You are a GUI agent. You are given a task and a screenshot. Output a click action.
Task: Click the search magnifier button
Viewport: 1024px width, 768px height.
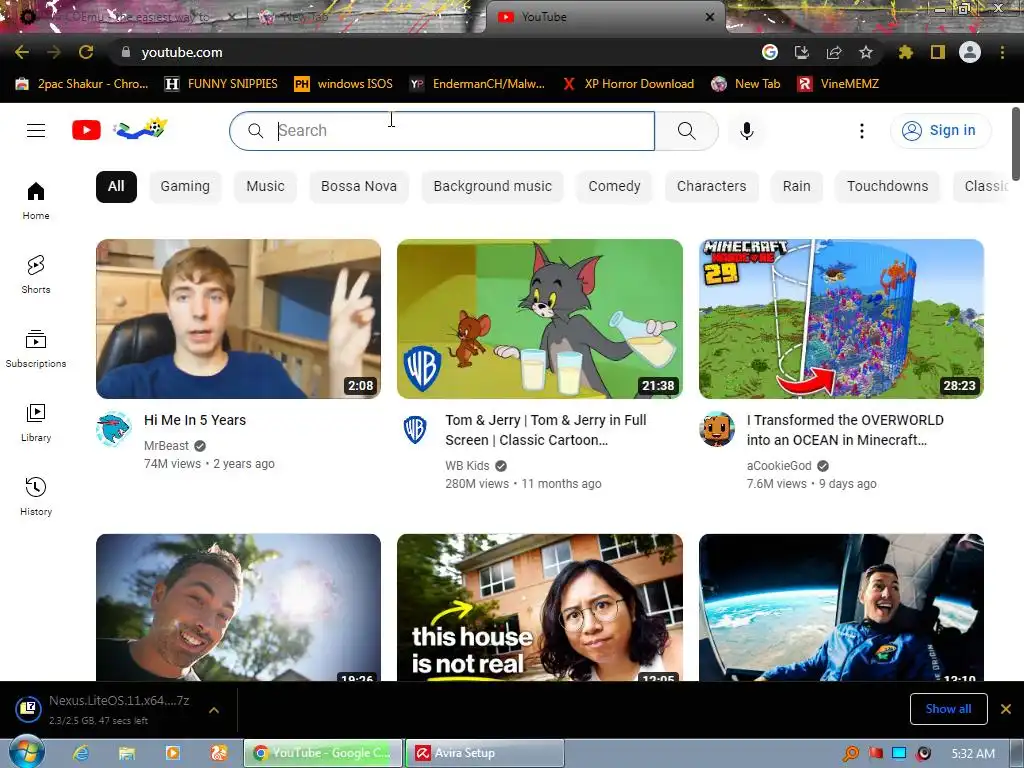coord(686,131)
